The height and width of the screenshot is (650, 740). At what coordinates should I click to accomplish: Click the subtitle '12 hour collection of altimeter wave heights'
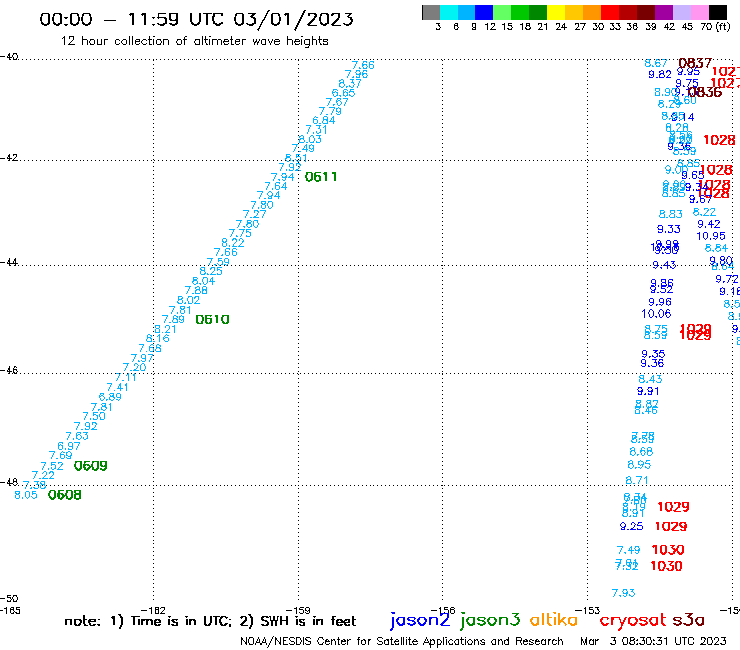tap(194, 41)
